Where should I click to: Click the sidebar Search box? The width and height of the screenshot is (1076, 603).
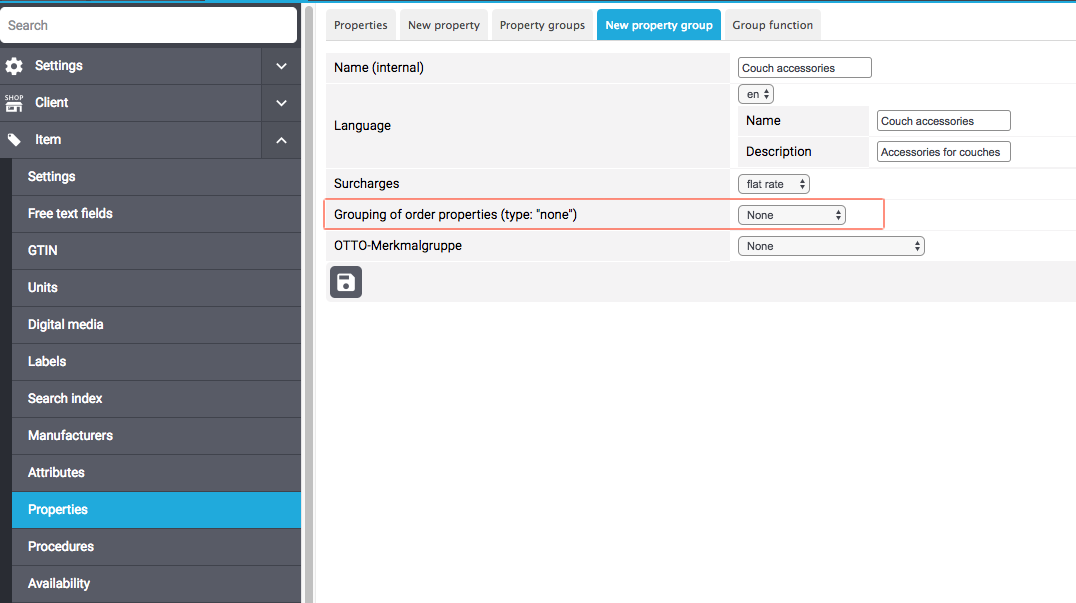[149, 25]
